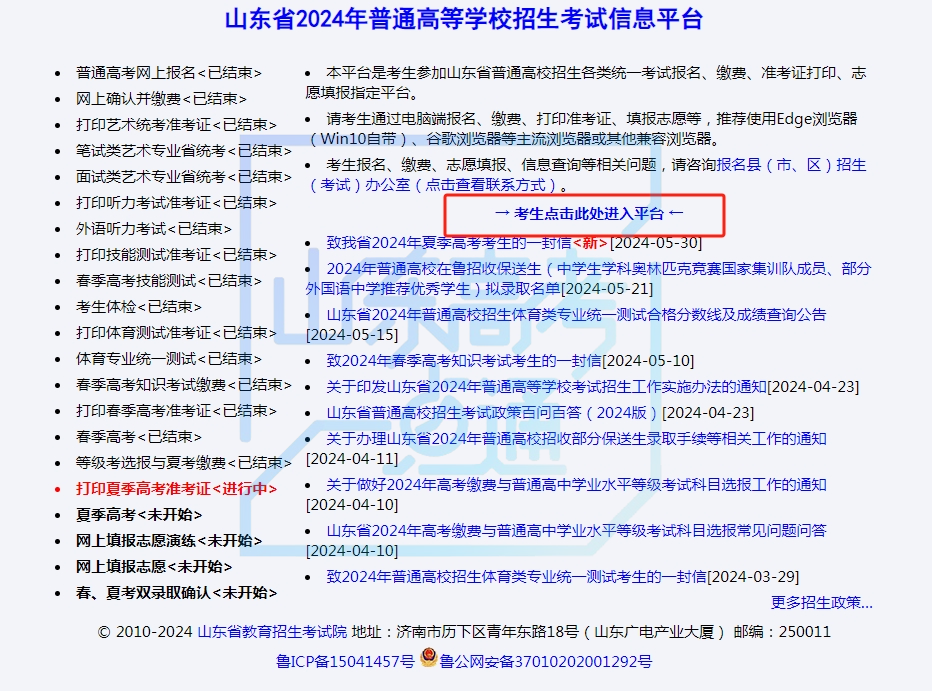Select 打印技能测试准考证<已结束>
932x691 pixels.
176,255
